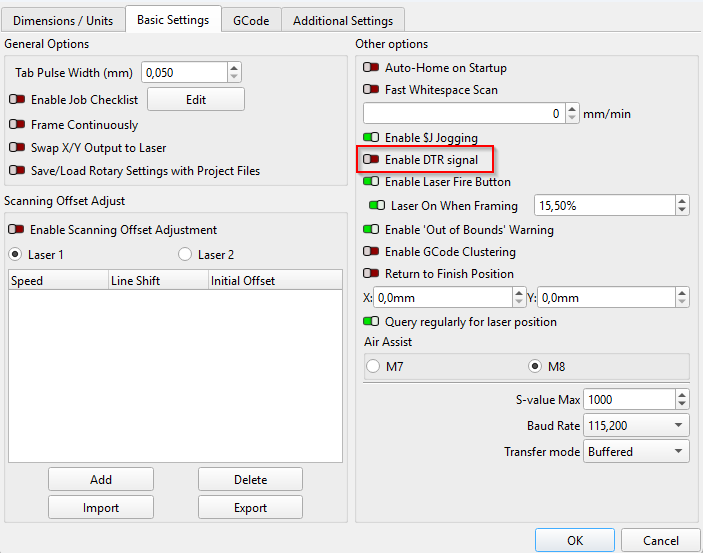Toggle Enable Laser Fire Button
Viewport: 703px width, 553px height.
[x=372, y=182]
